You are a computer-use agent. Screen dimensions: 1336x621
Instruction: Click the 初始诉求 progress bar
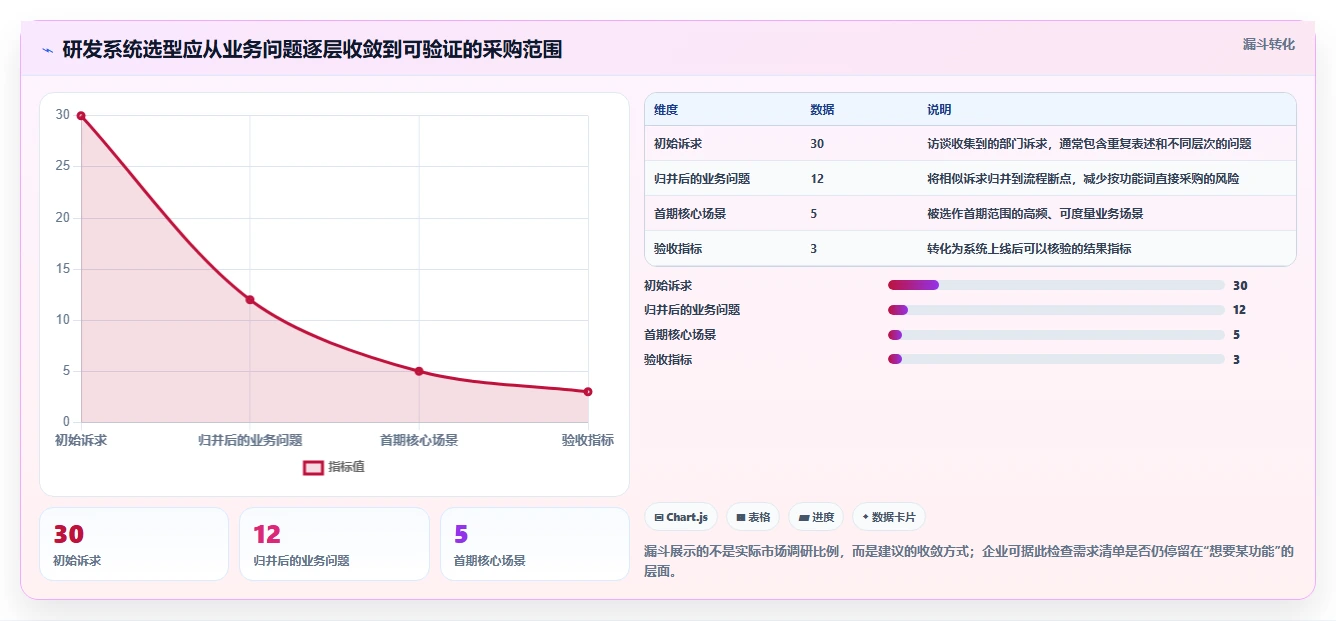pyautogui.click(x=1056, y=285)
